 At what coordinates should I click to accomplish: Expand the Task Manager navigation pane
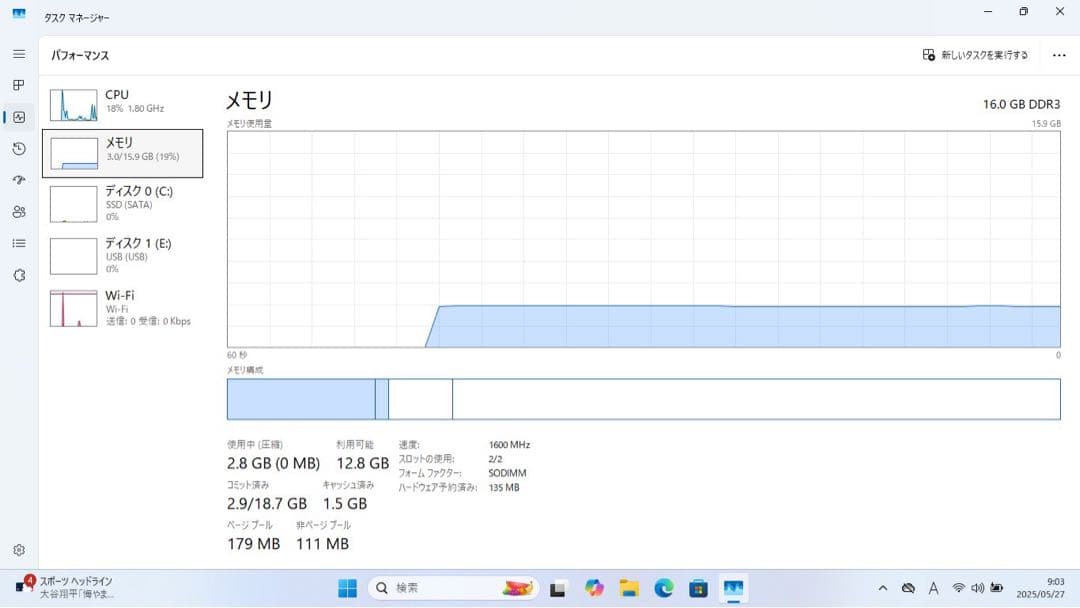pos(18,54)
